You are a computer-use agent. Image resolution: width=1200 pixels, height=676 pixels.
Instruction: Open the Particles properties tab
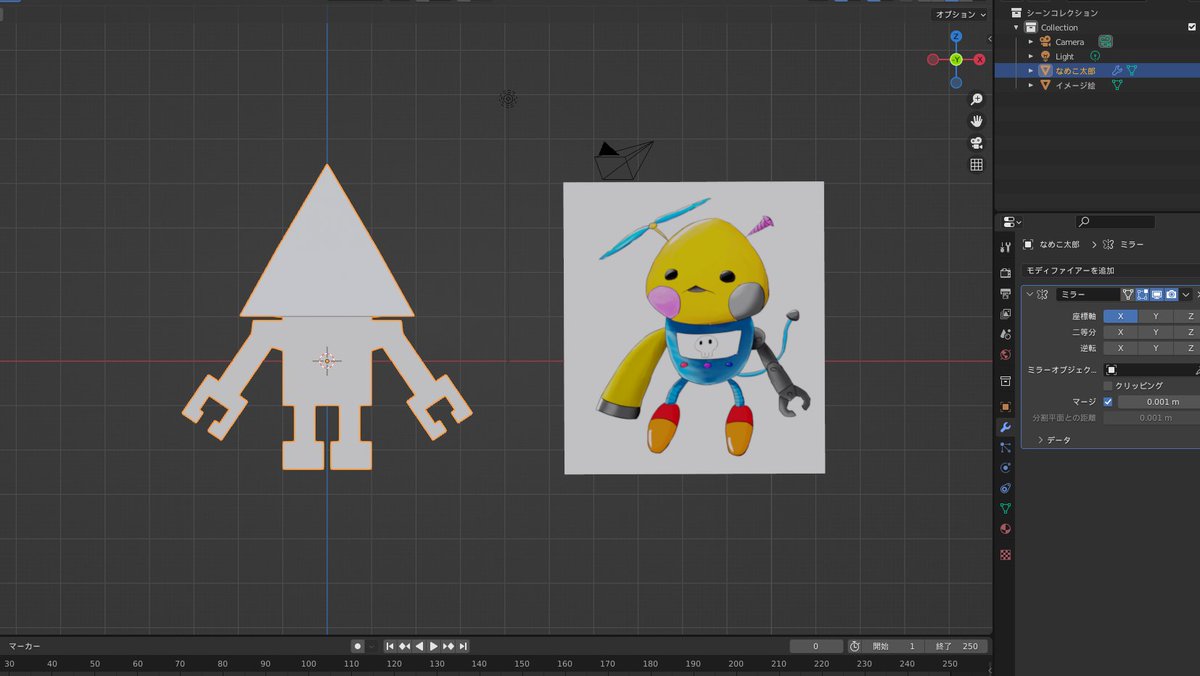(x=1006, y=447)
